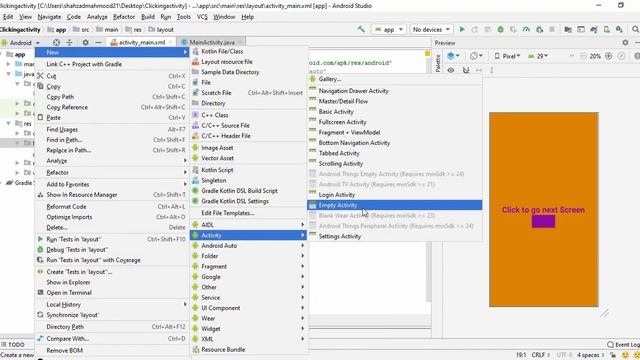Click the purple button in preview
The image size is (640, 360).
[x=543, y=222]
